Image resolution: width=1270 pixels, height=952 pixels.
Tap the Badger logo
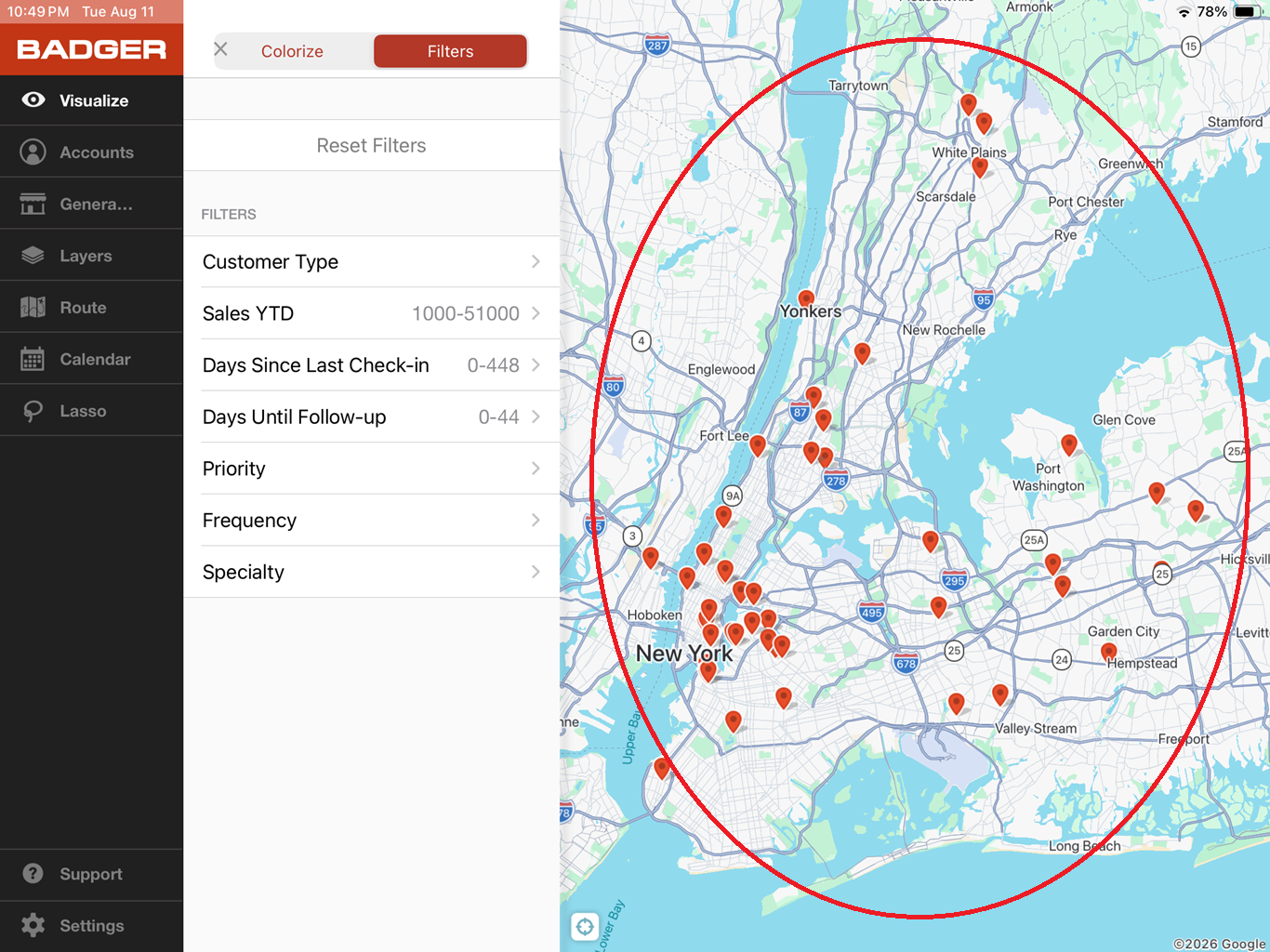coord(91,49)
